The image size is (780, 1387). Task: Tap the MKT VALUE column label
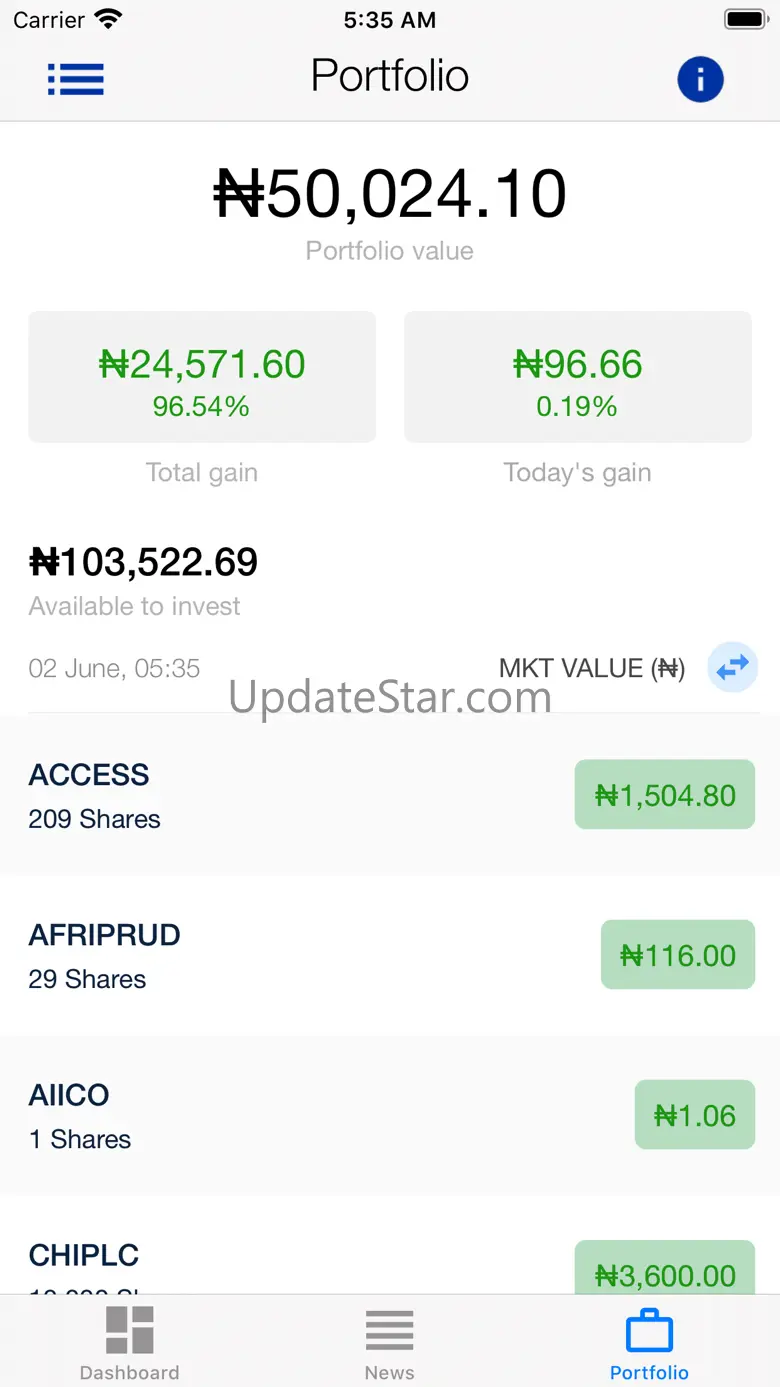(591, 668)
